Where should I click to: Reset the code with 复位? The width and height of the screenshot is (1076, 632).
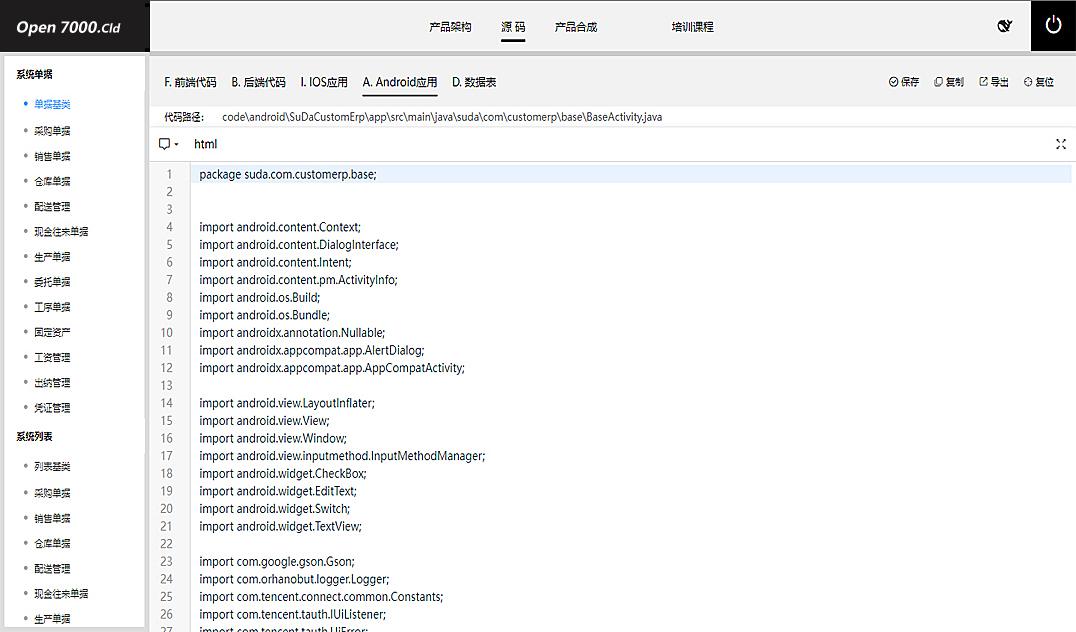[1039, 82]
